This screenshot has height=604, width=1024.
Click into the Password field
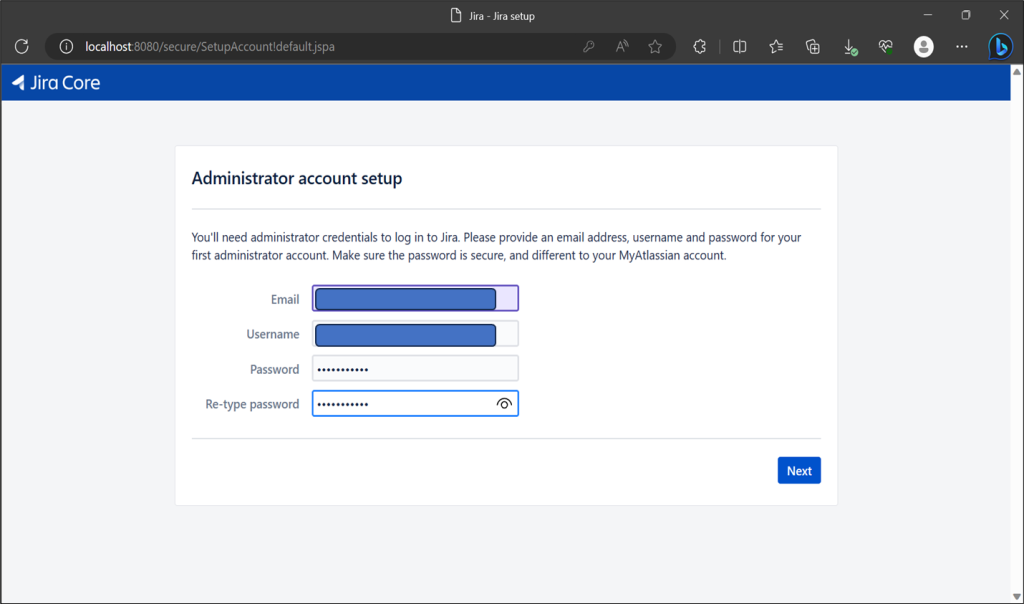(x=415, y=369)
